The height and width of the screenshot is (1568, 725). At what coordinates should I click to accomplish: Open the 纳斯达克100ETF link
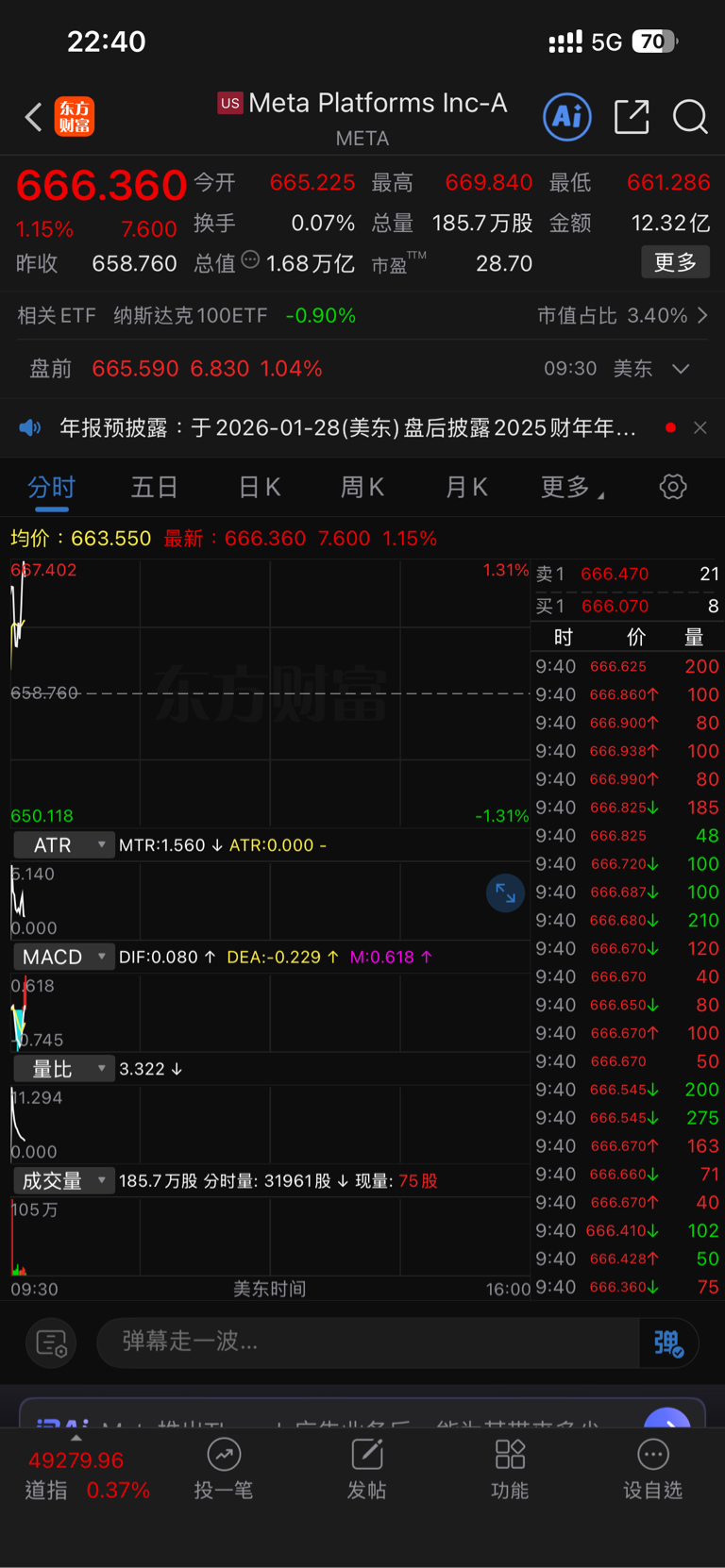point(190,315)
